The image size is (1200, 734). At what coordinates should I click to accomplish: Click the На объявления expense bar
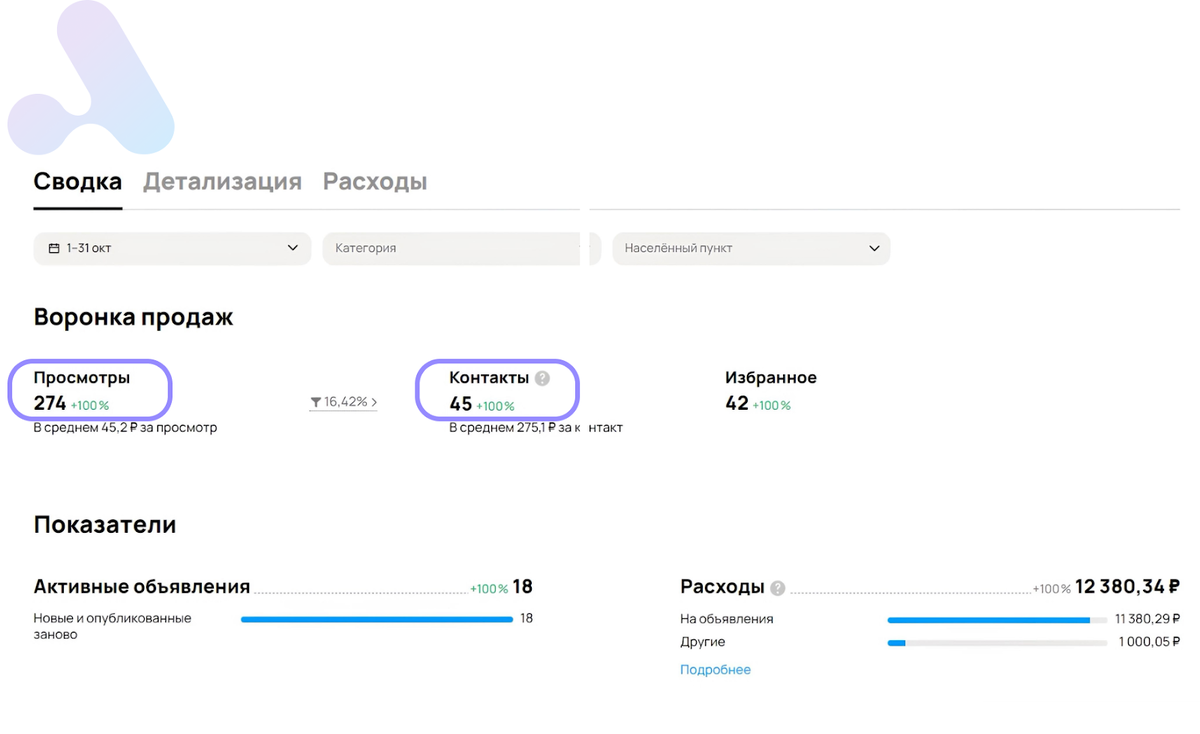[997, 620]
